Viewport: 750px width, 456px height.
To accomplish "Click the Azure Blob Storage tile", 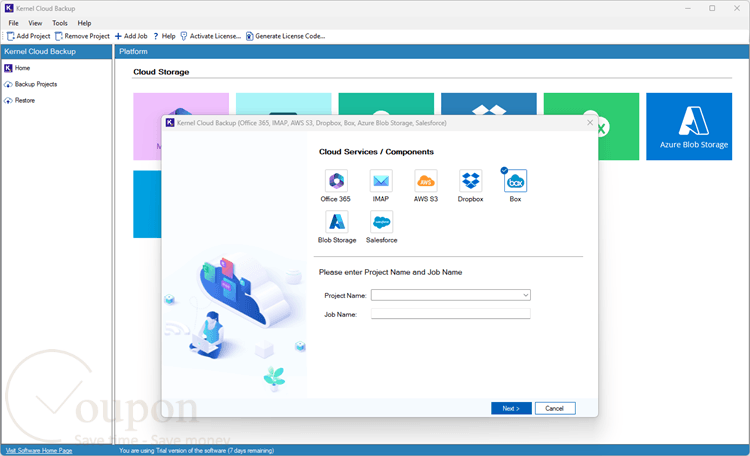I will pos(689,126).
